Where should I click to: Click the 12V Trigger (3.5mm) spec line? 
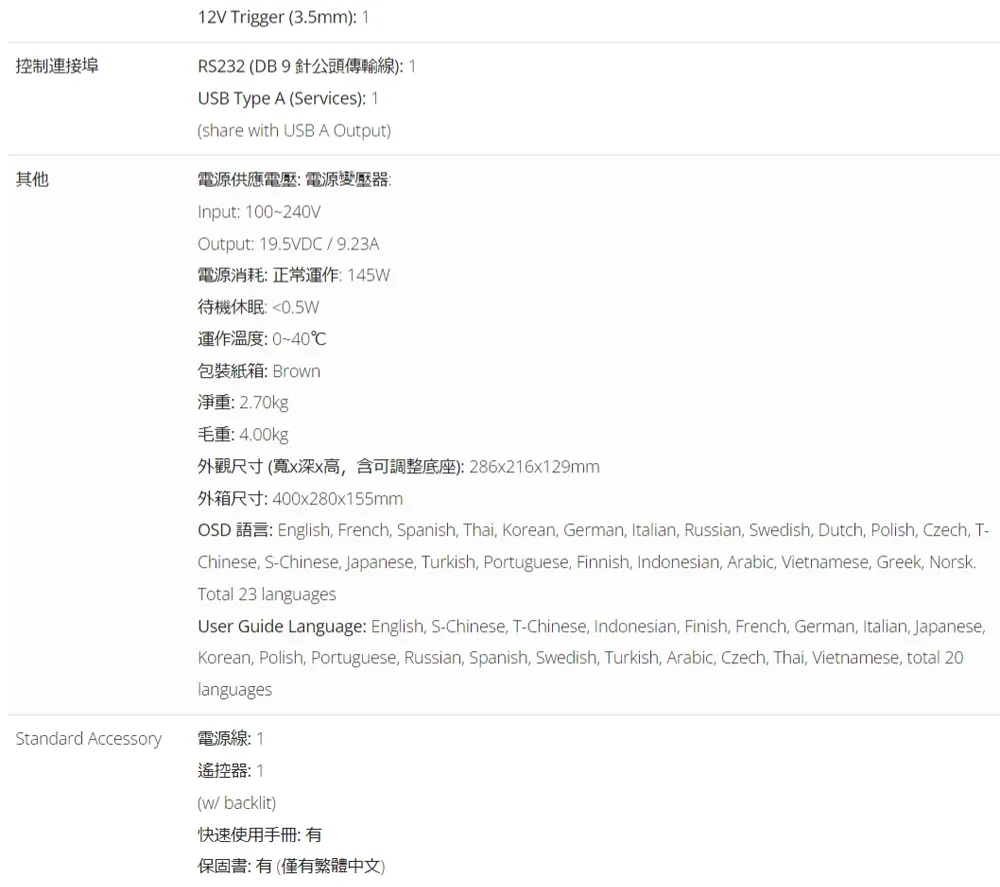click(x=283, y=17)
